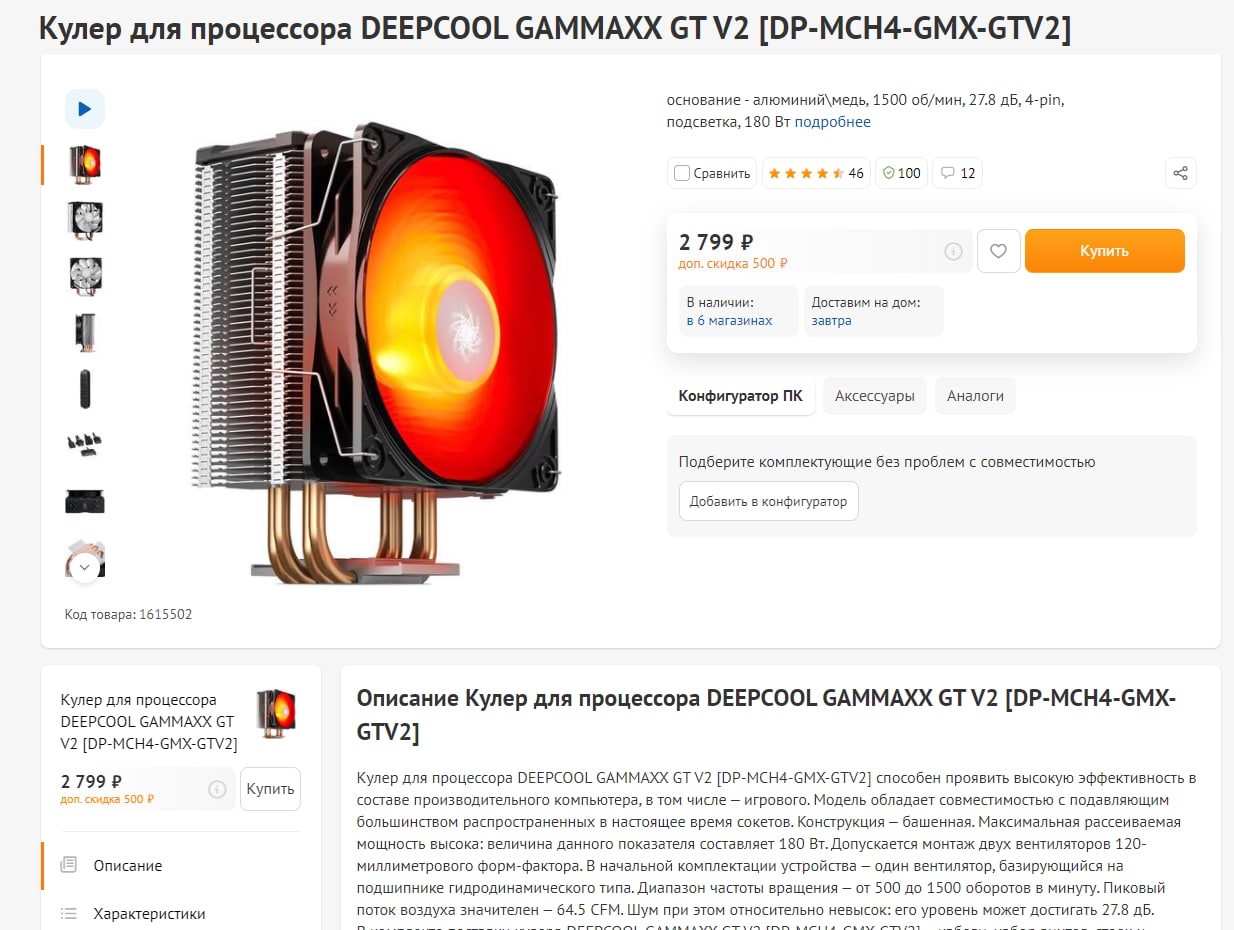
Task: Tick the Сравнить checkbox
Action: 682,173
